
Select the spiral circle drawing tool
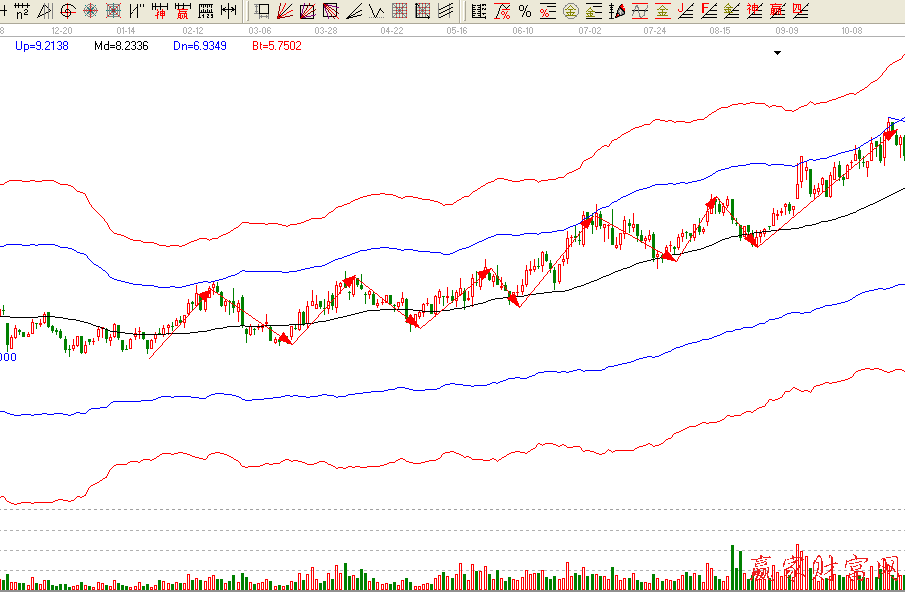[67, 11]
